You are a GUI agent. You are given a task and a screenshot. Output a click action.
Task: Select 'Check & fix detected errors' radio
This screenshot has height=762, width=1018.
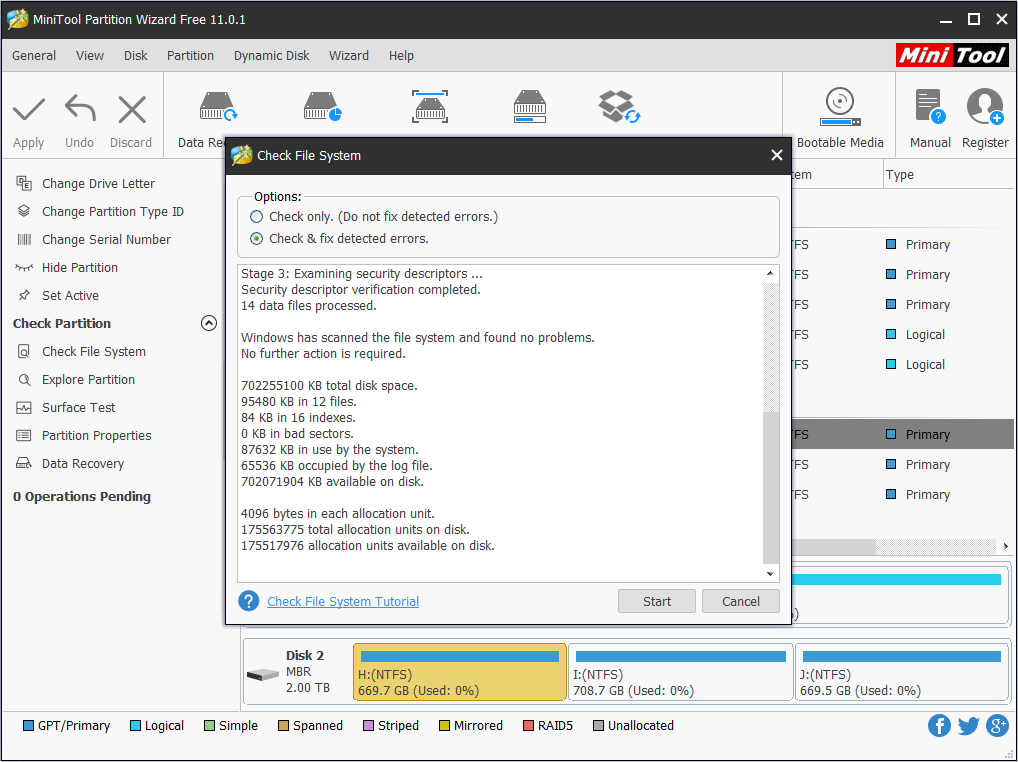tap(256, 239)
